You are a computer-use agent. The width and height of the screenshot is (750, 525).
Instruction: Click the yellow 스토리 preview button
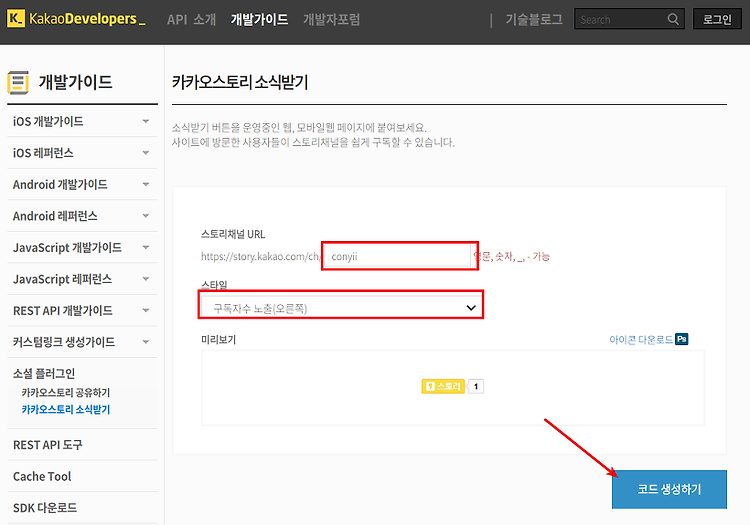tap(443, 386)
